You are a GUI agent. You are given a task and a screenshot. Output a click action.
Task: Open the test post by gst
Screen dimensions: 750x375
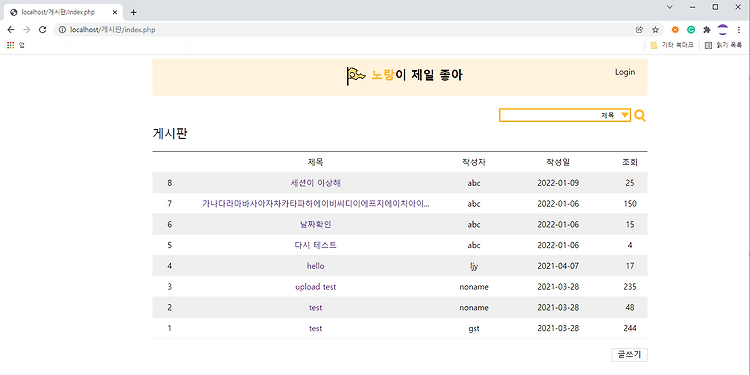coord(316,329)
